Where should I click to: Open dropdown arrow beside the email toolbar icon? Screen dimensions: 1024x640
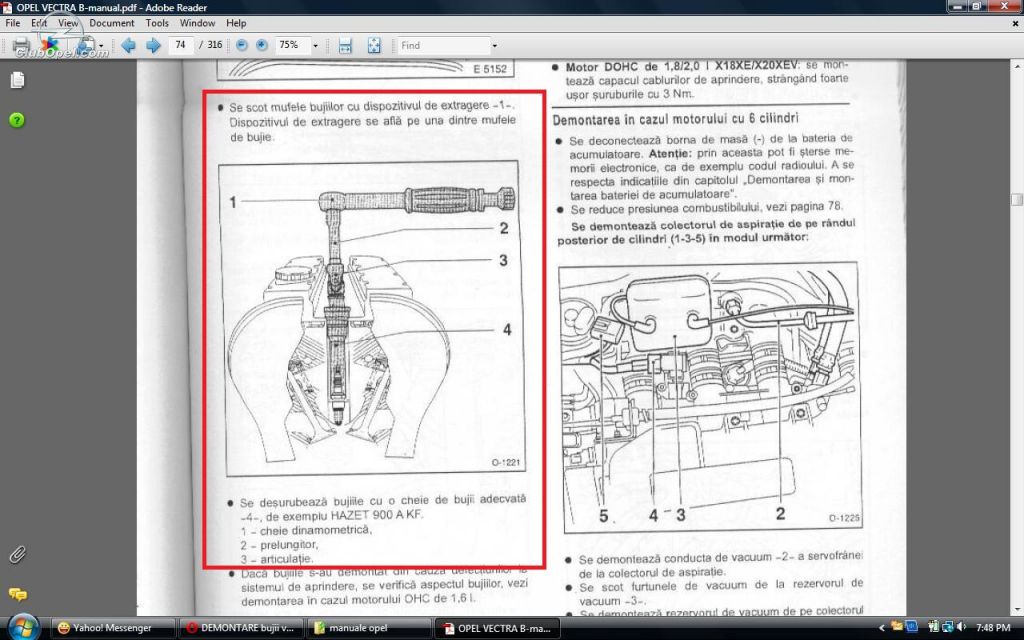tap(101, 46)
